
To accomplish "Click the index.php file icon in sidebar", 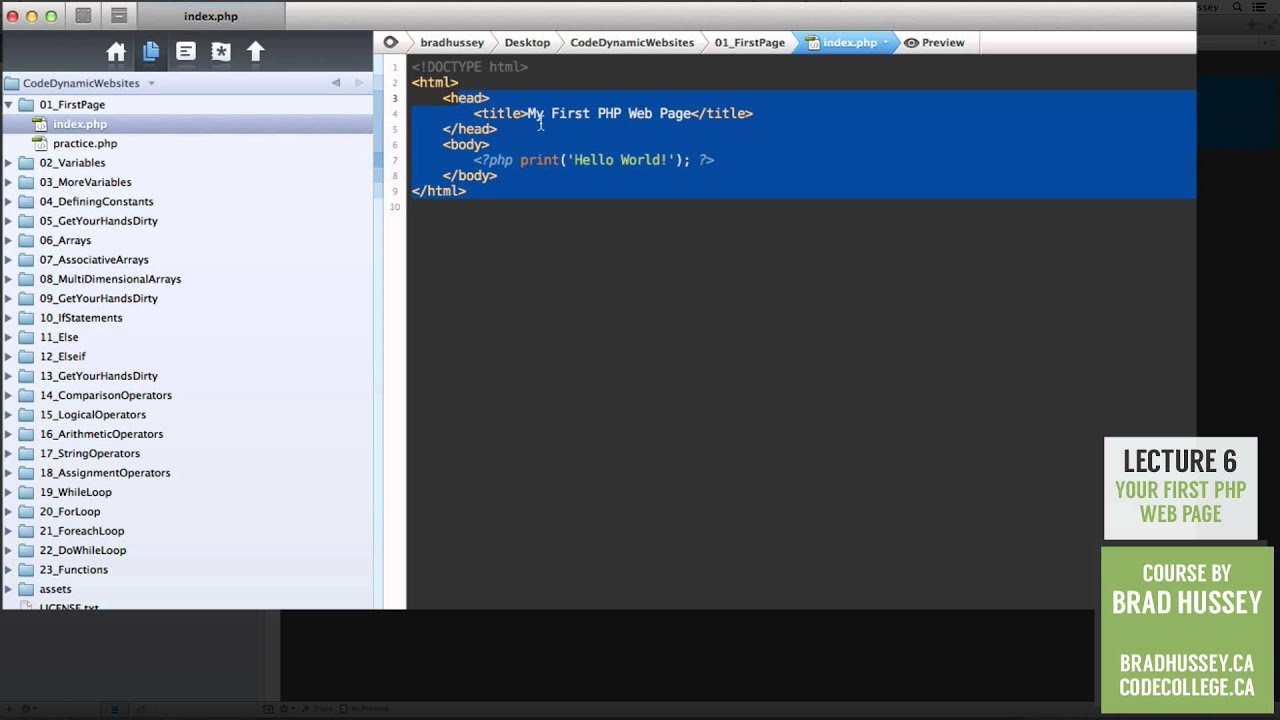I will point(40,124).
